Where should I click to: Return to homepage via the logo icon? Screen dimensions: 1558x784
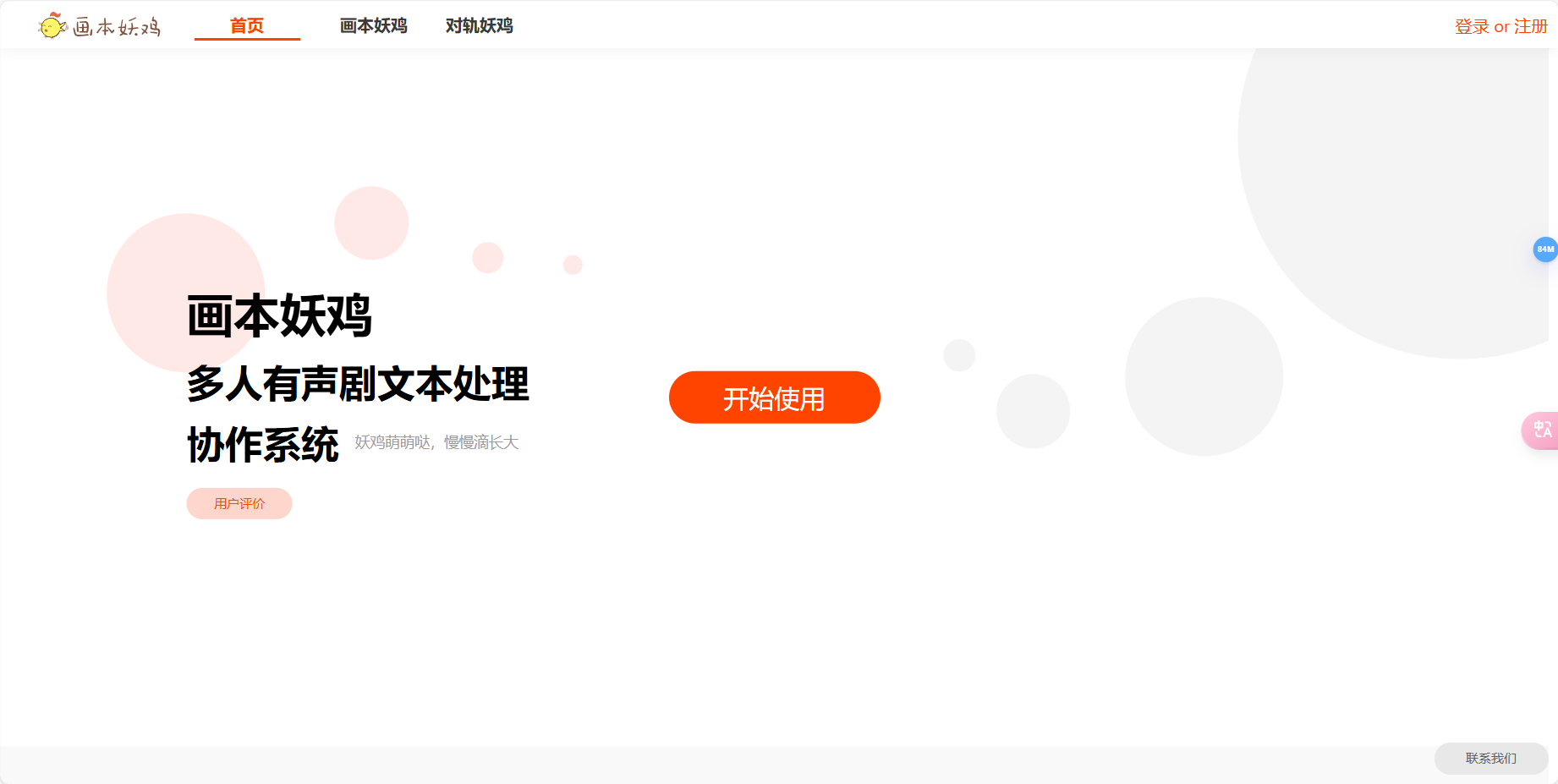tap(52, 25)
